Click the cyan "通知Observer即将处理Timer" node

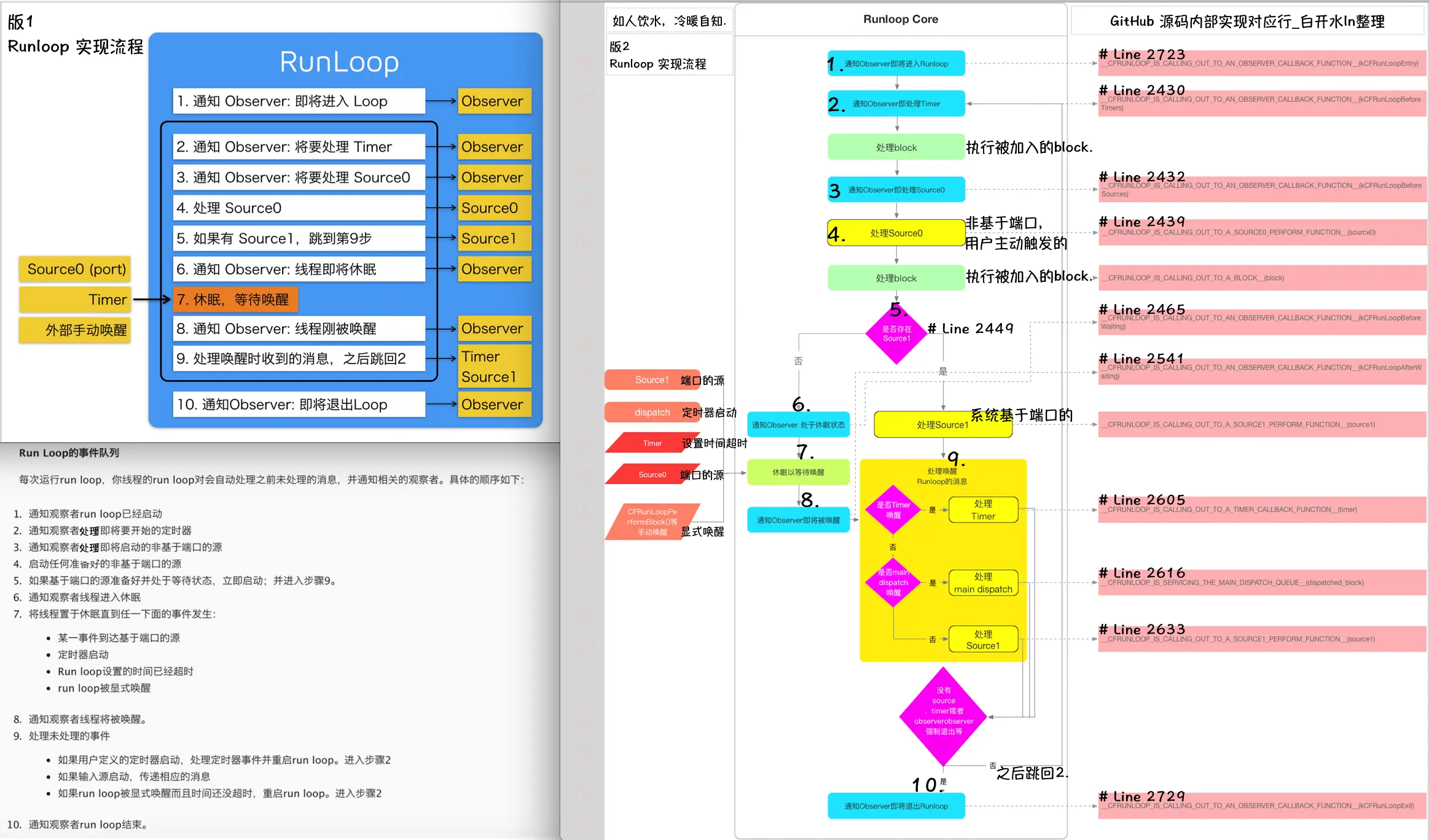(x=896, y=104)
